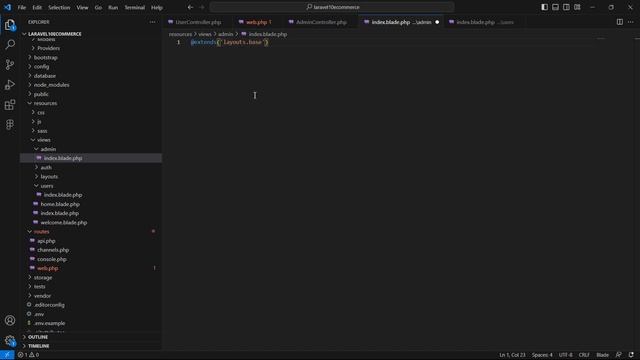640x360 pixels.
Task: Toggle the secondary side bar layout icon
Action: click(x=566, y=7)
